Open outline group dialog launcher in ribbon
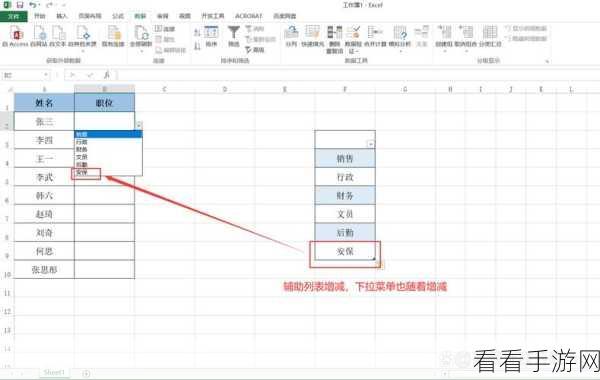 (x=547, y=61)
